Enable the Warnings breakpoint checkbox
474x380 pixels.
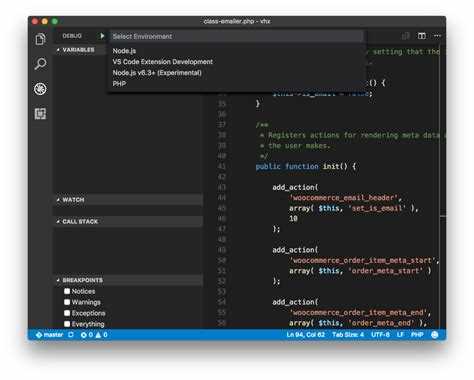click(x=67, y=302)
